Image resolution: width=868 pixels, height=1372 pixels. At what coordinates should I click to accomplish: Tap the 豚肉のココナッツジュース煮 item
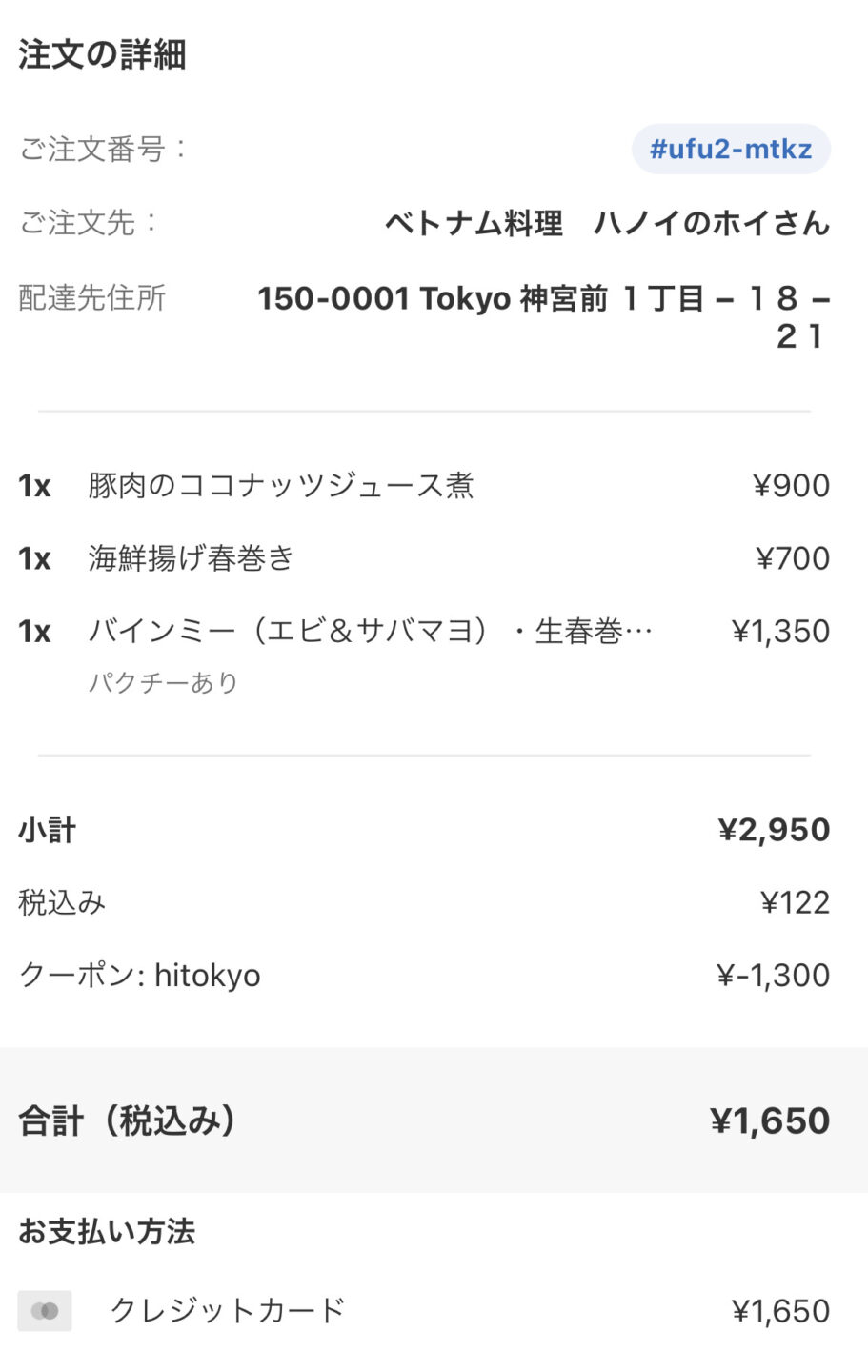[281, 486]
